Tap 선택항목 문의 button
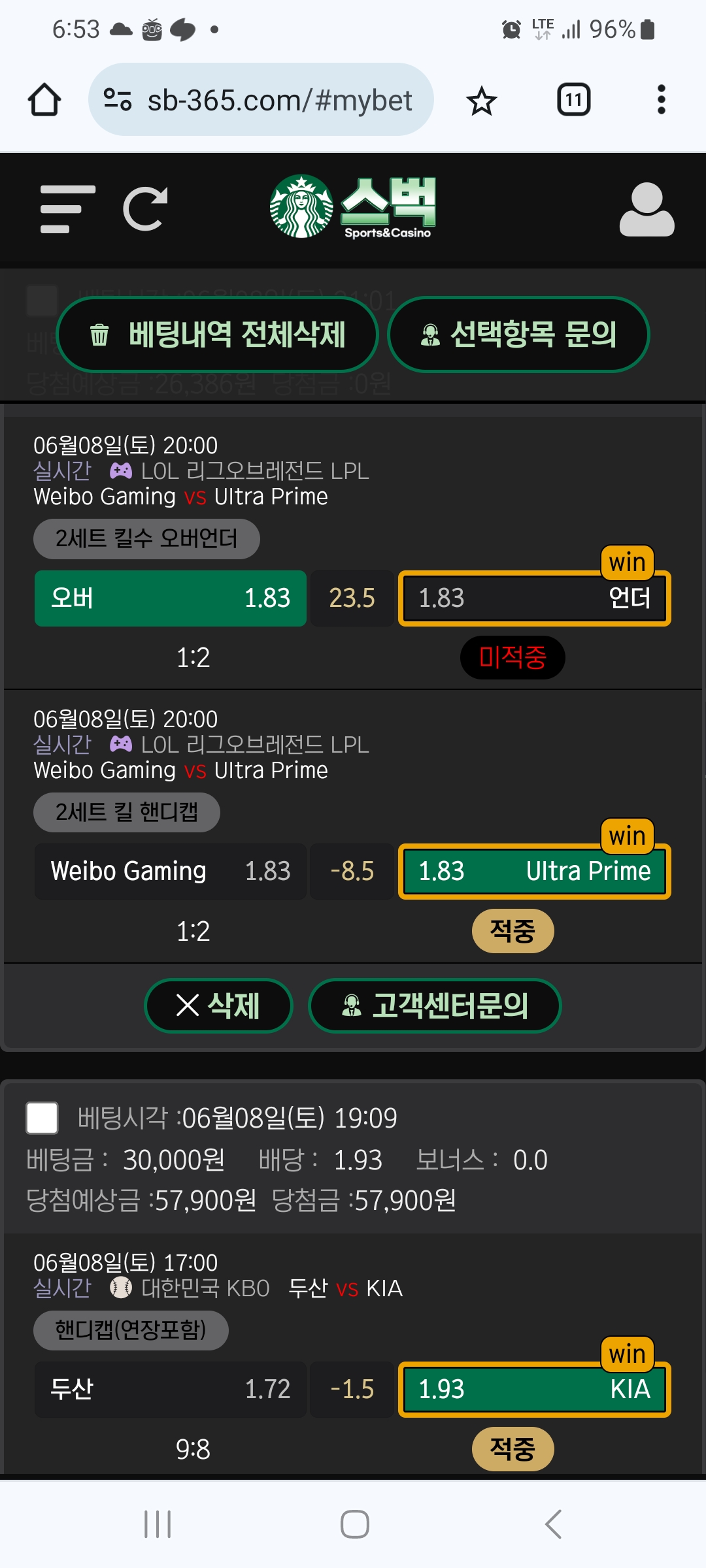706x1568 pixels. point(518,335)
